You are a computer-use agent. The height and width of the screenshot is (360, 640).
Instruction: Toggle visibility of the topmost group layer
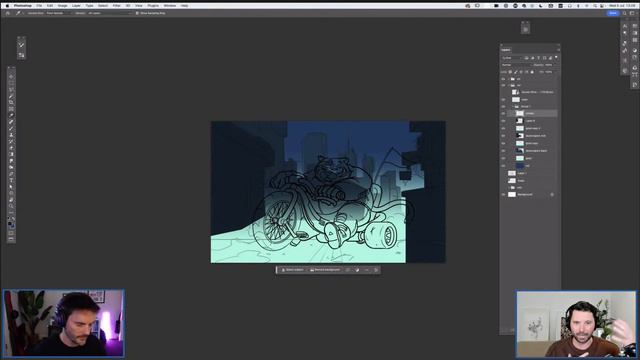pos(503,79)
